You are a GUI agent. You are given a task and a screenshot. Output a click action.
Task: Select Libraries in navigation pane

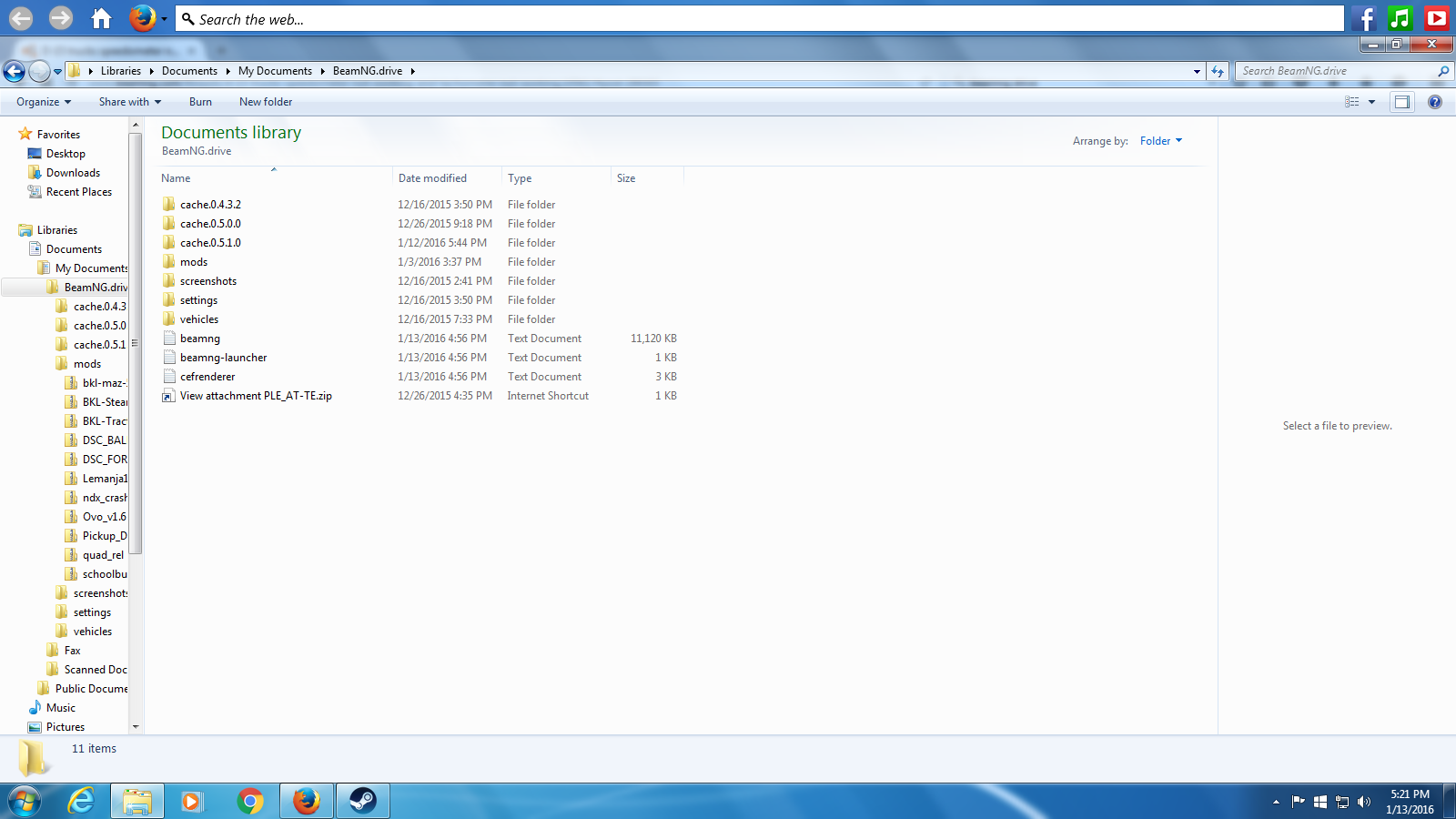57,230
